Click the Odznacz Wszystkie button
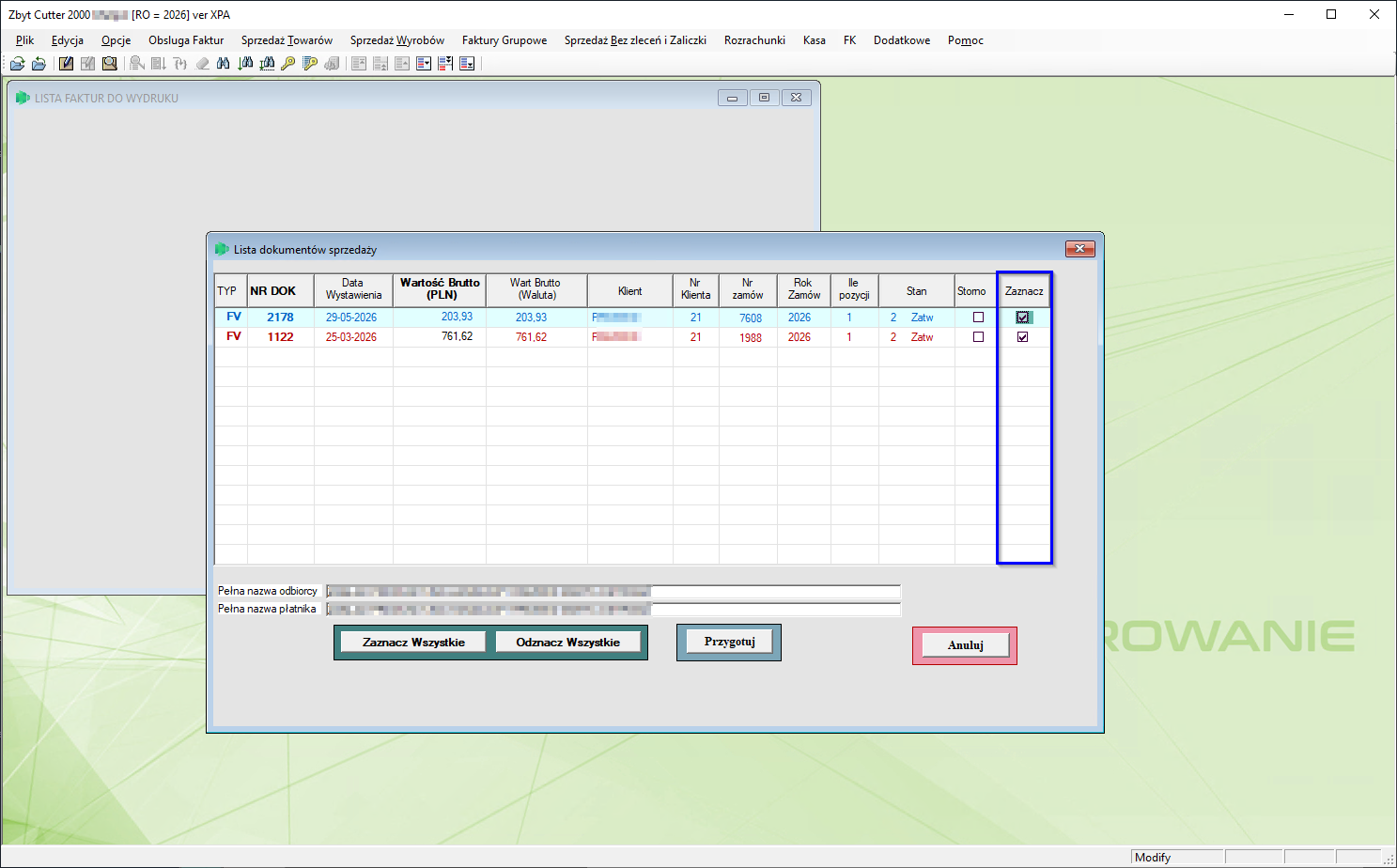This screenshot has width=1397, height=868. point(567,643)
